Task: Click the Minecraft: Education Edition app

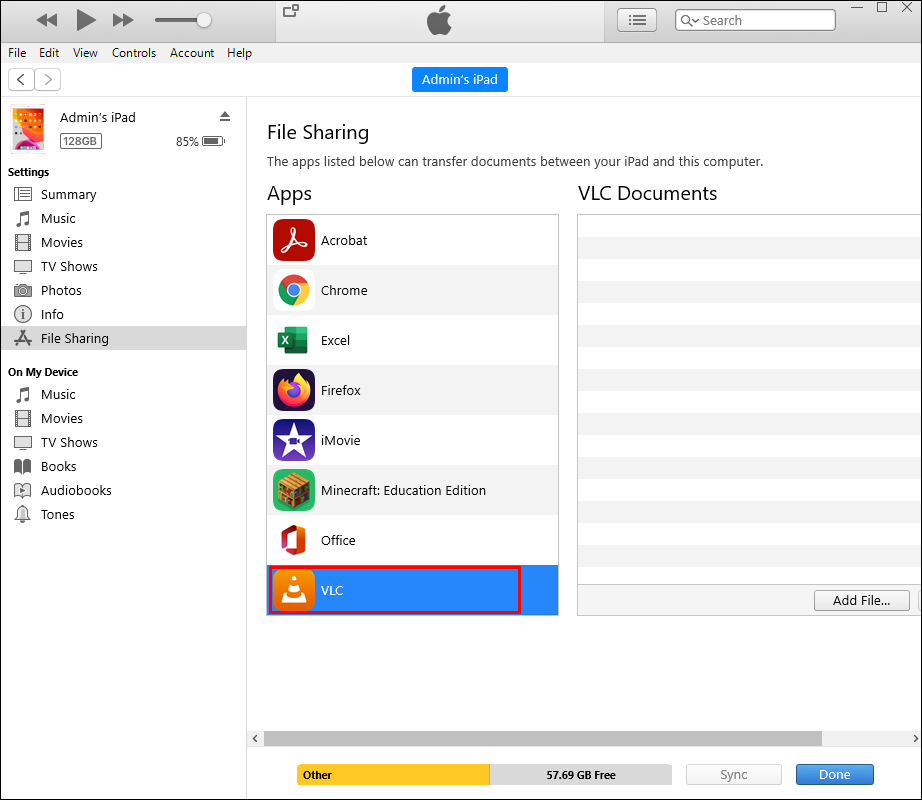Action: pos(412,490)
